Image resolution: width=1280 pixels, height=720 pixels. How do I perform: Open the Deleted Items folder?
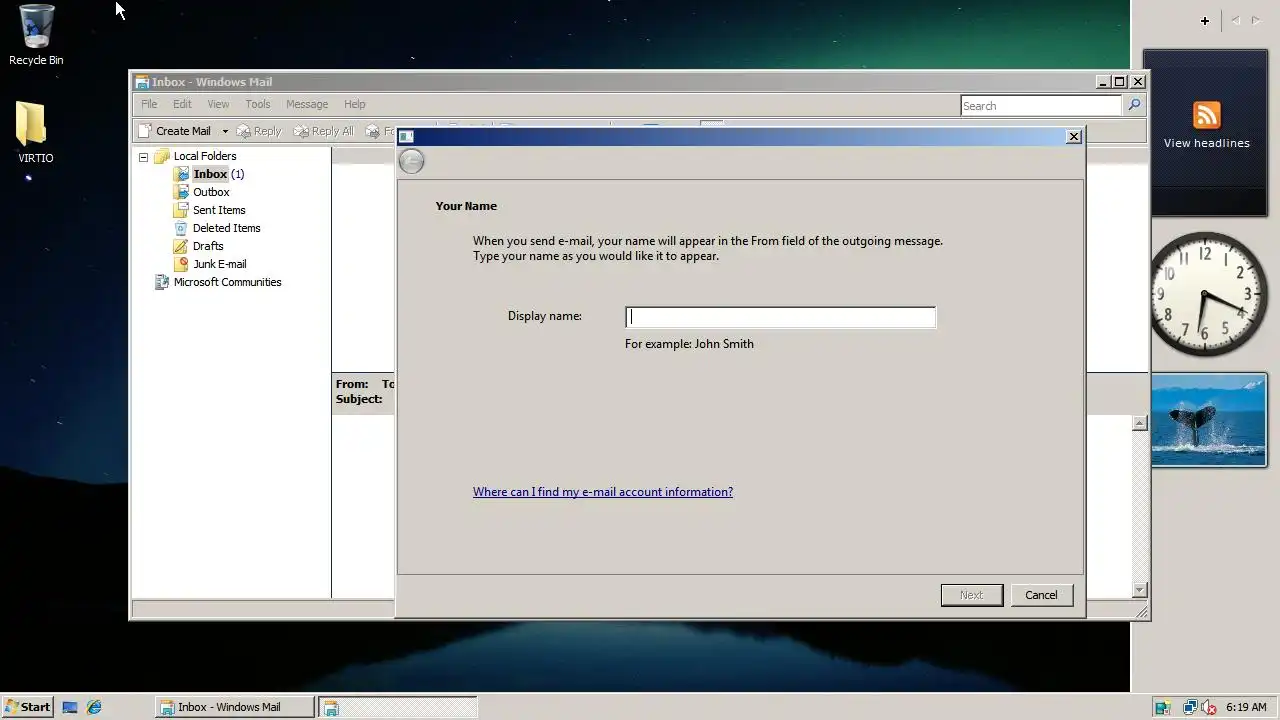217,228
